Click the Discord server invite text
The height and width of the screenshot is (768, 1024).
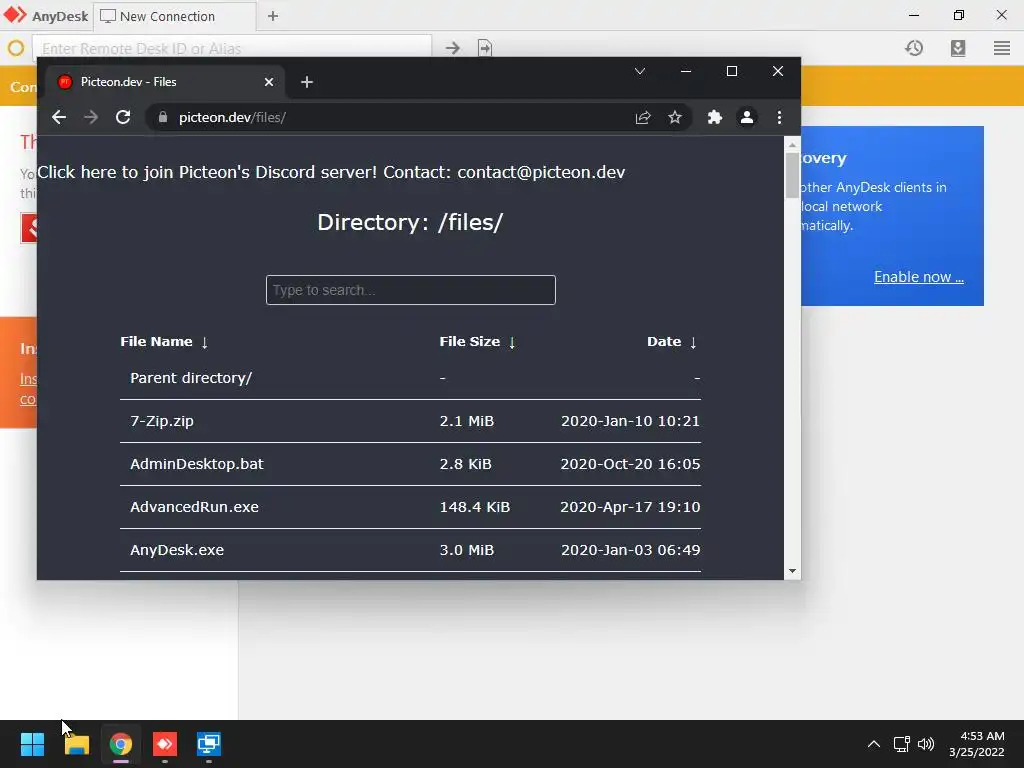pos(207,172)
